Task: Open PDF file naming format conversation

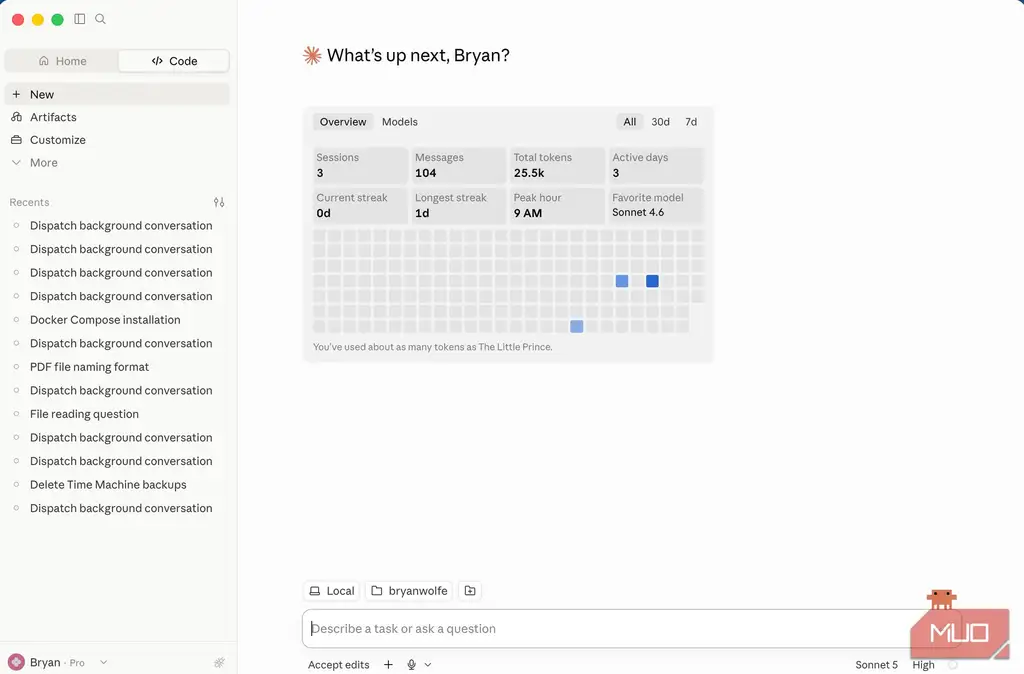Action: [118, 367]
